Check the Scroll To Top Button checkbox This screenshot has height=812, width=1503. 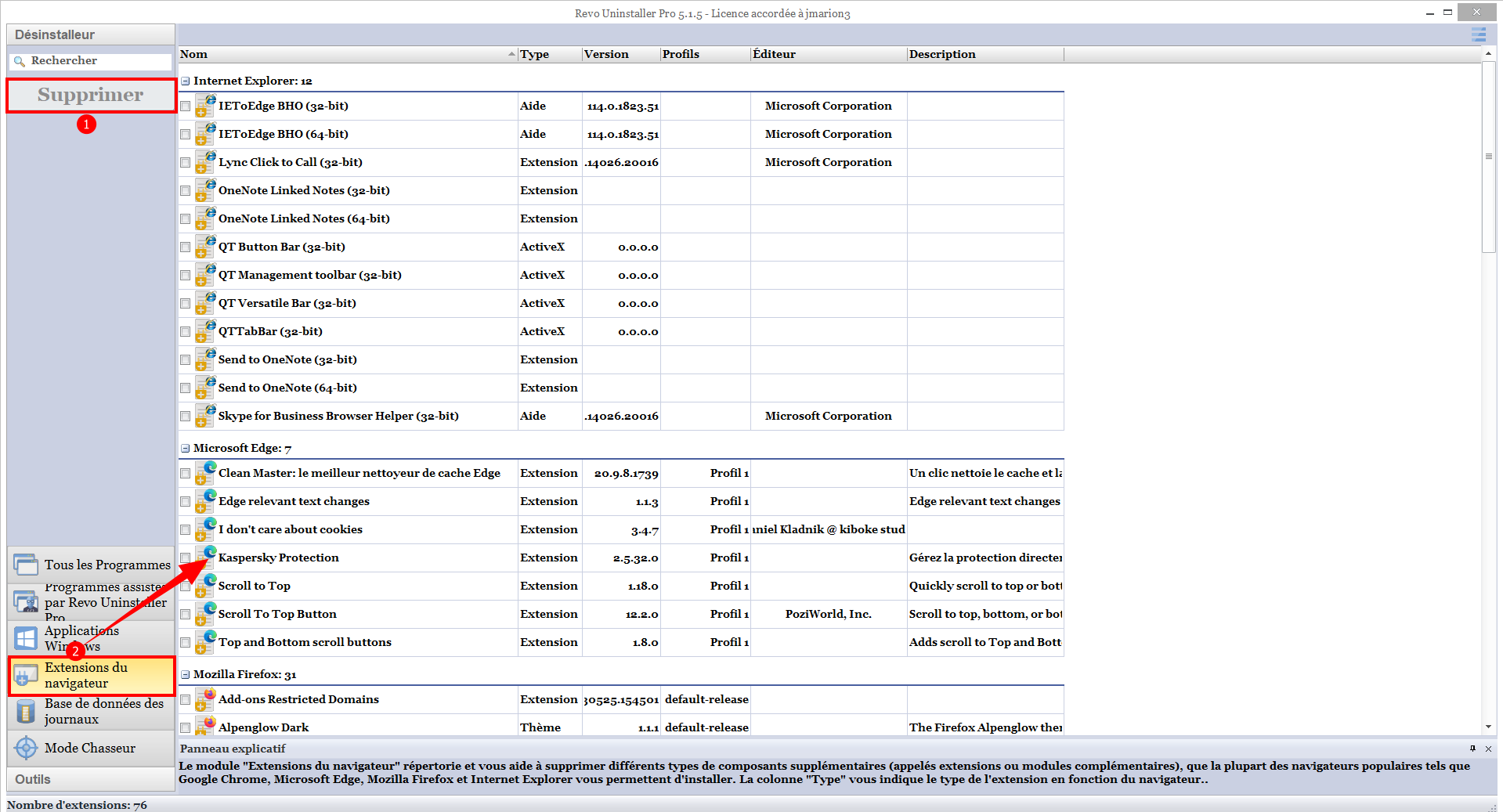[186, 615]
